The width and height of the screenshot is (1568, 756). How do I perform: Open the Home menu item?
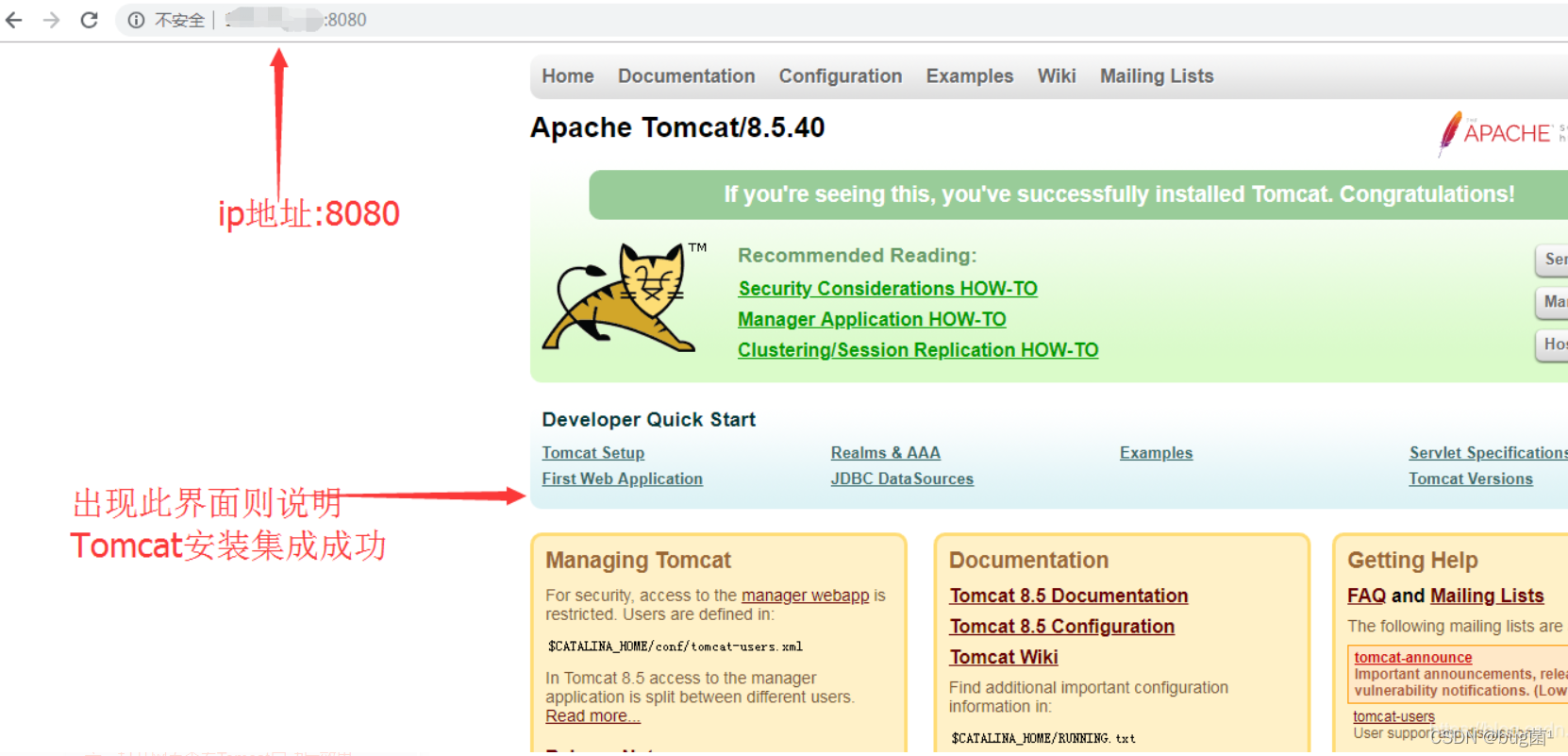point(568,76)
